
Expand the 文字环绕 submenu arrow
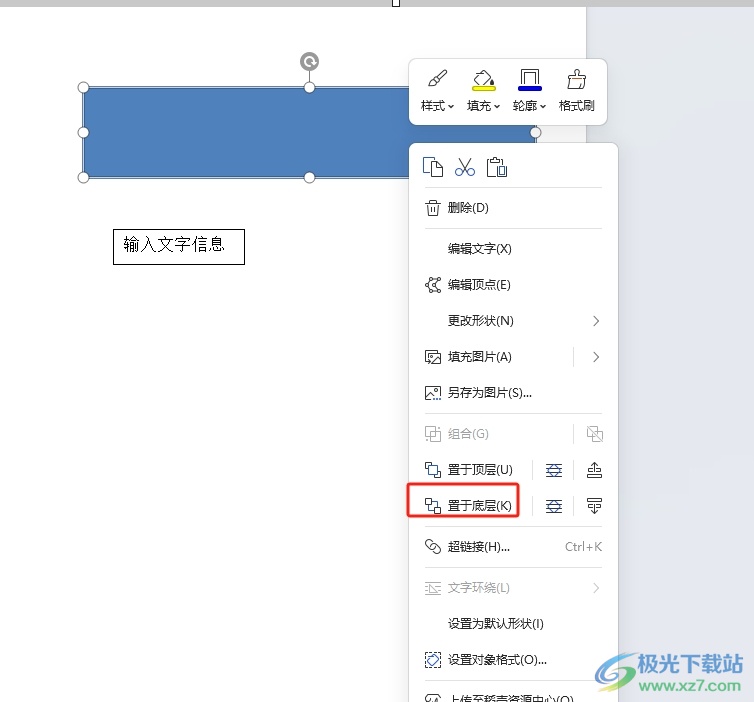tap(596, 588)
